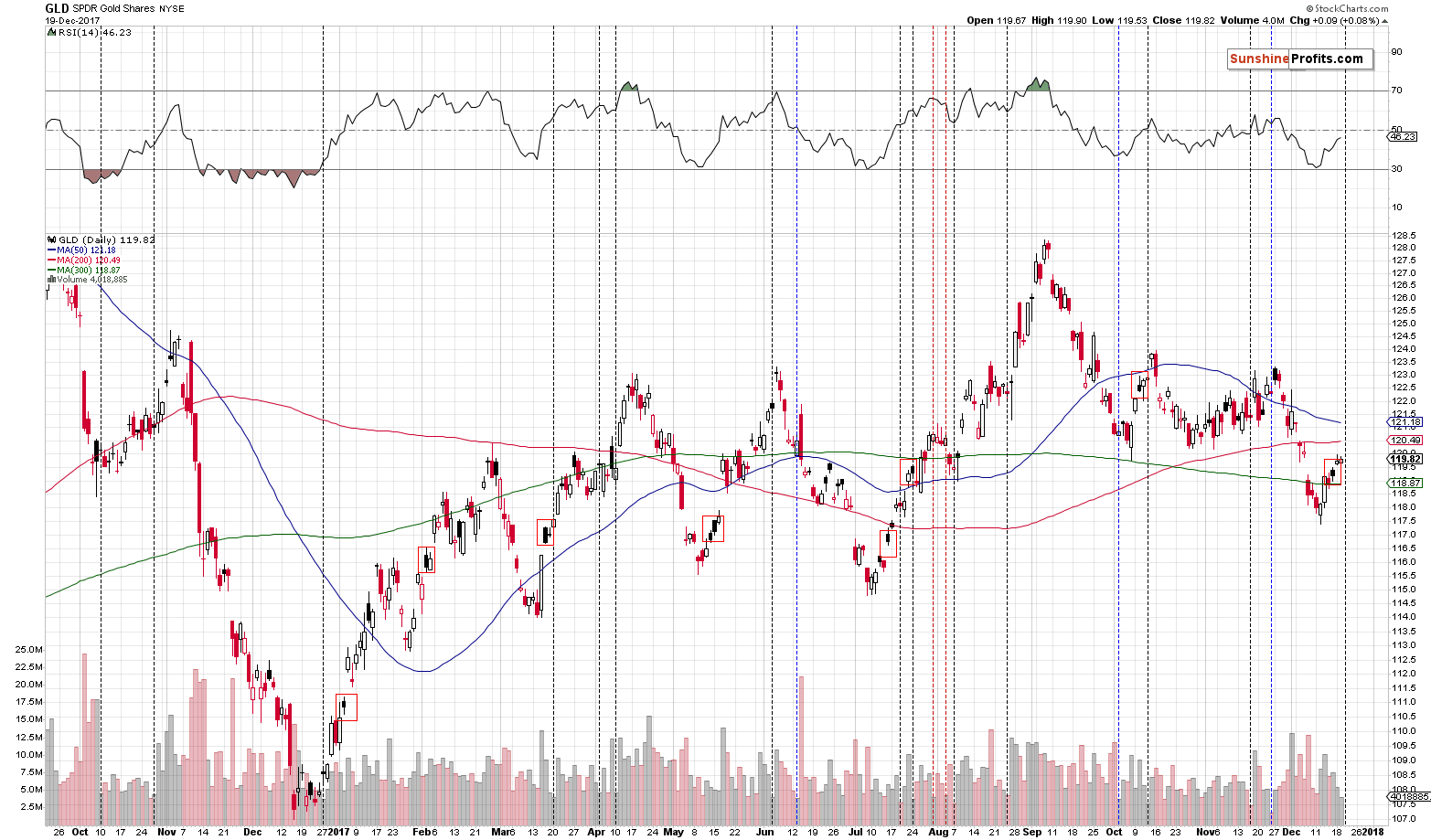Click the 125.0 price axis label

[1404, 324]
